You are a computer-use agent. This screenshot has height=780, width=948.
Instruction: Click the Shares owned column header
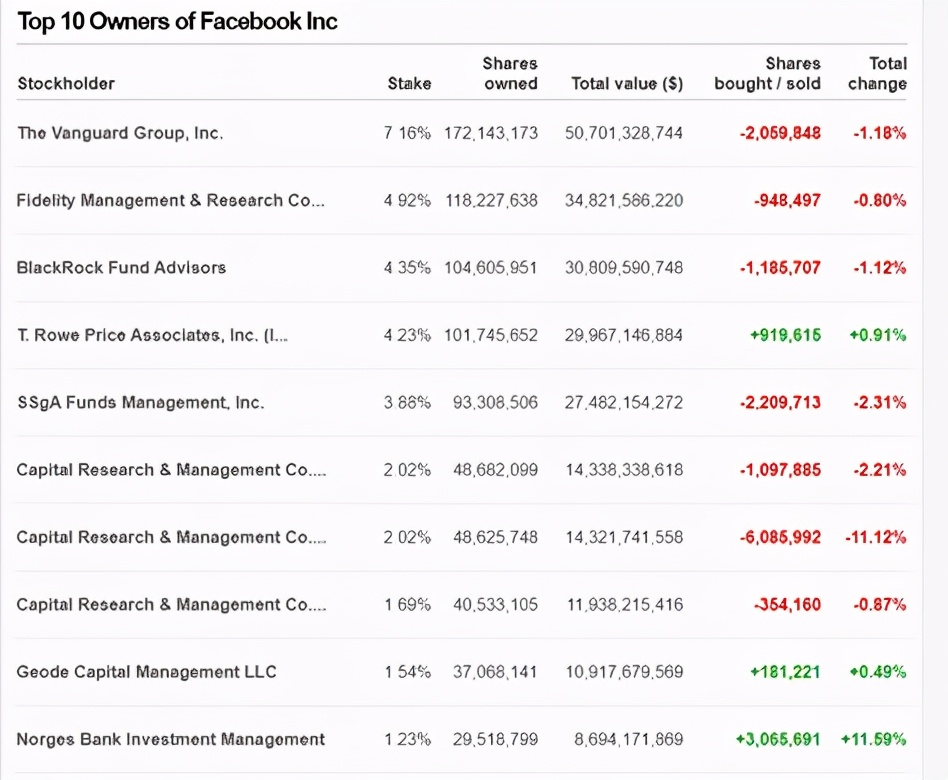coord(510,74)
